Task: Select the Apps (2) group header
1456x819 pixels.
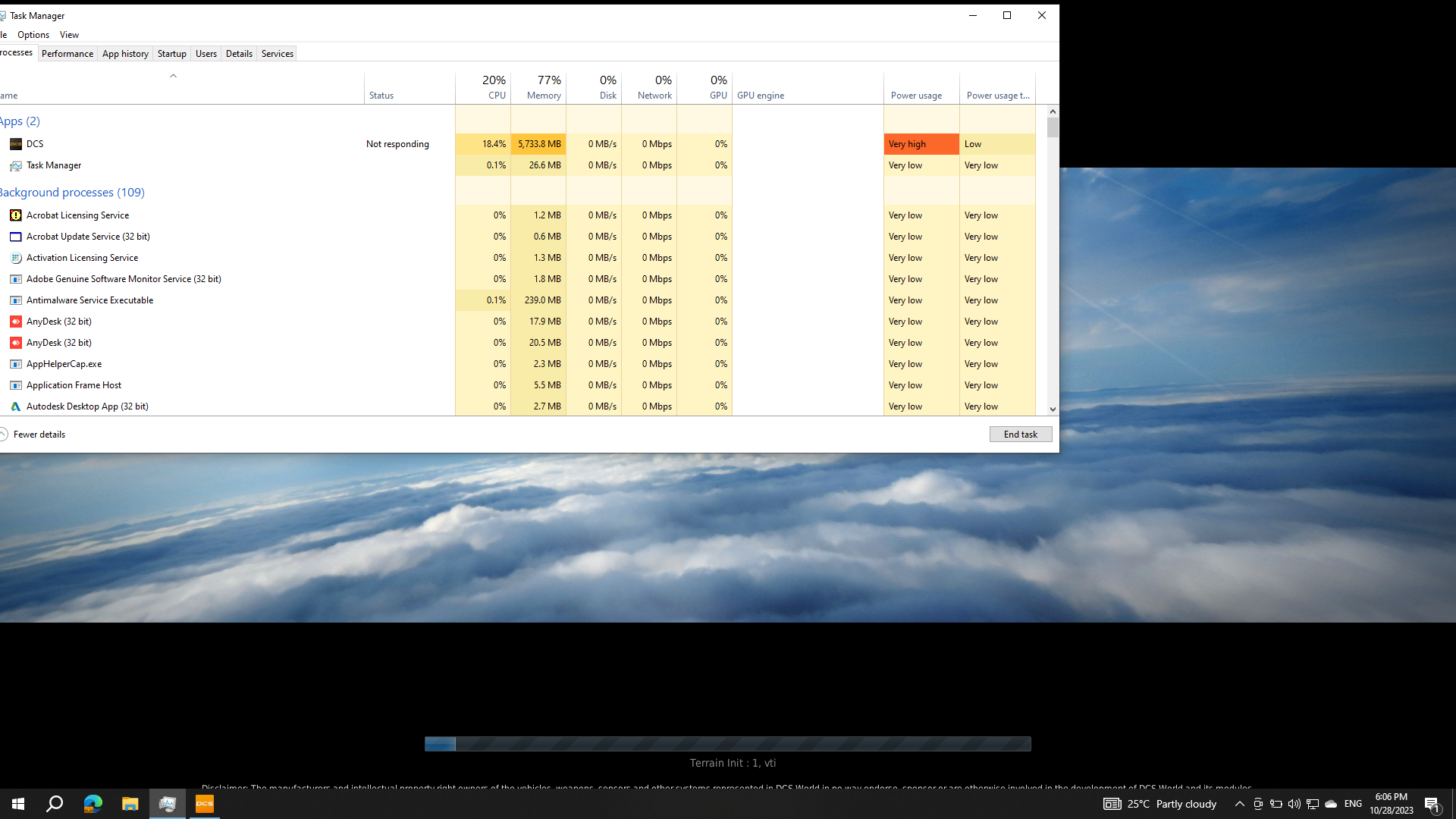Action: pos(20,121)
